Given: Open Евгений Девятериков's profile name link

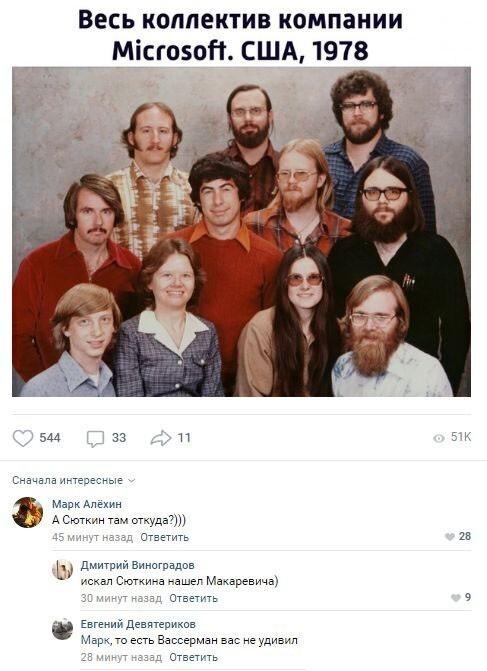Looking at the screenshot, I should tap(138, 624).
